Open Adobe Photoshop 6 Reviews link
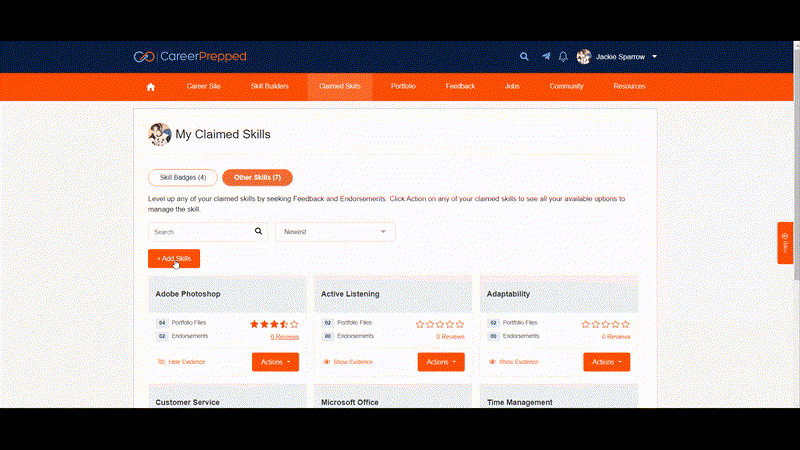800x450 pixels. pos(285,337)
